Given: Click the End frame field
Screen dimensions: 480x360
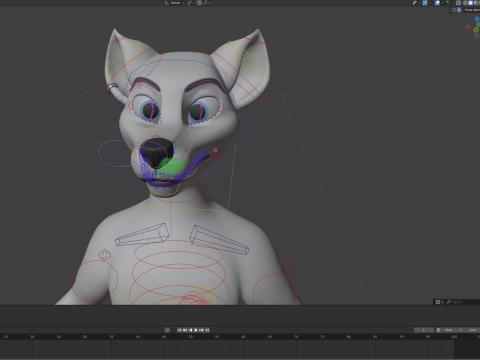Looking at the screenshot, I should coord(473,330).
